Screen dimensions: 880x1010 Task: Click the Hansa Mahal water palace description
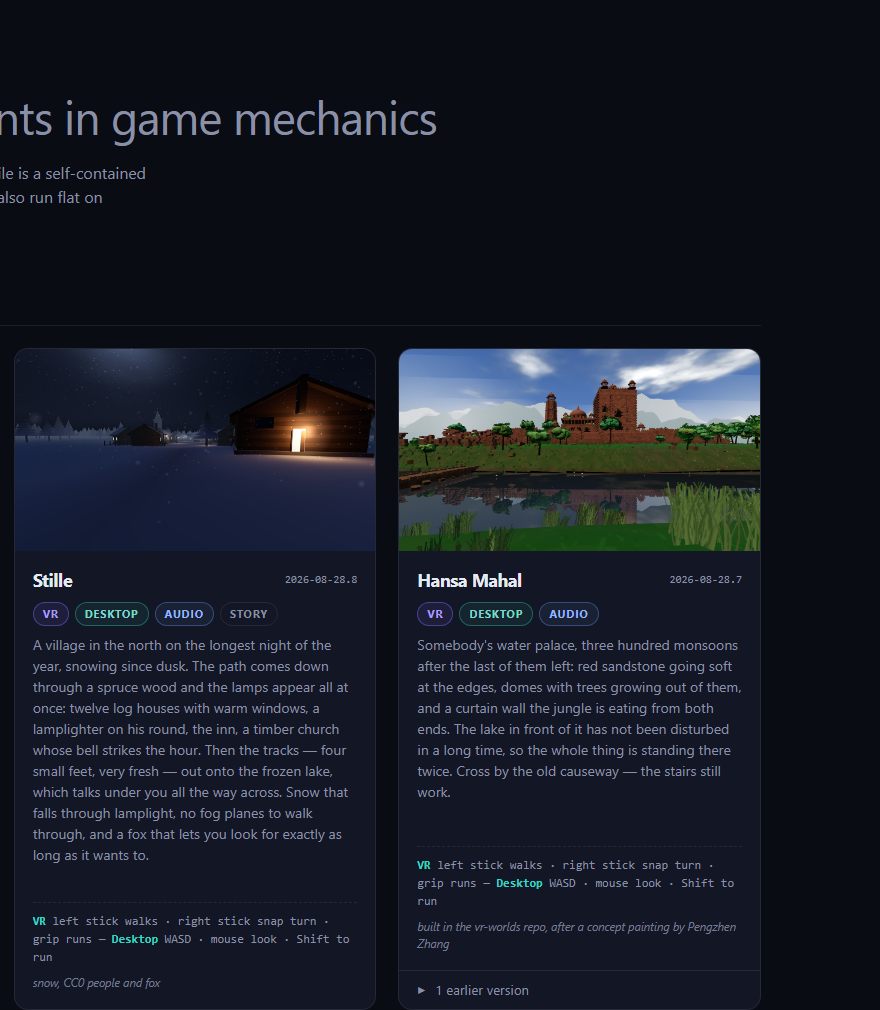[579, 719]
